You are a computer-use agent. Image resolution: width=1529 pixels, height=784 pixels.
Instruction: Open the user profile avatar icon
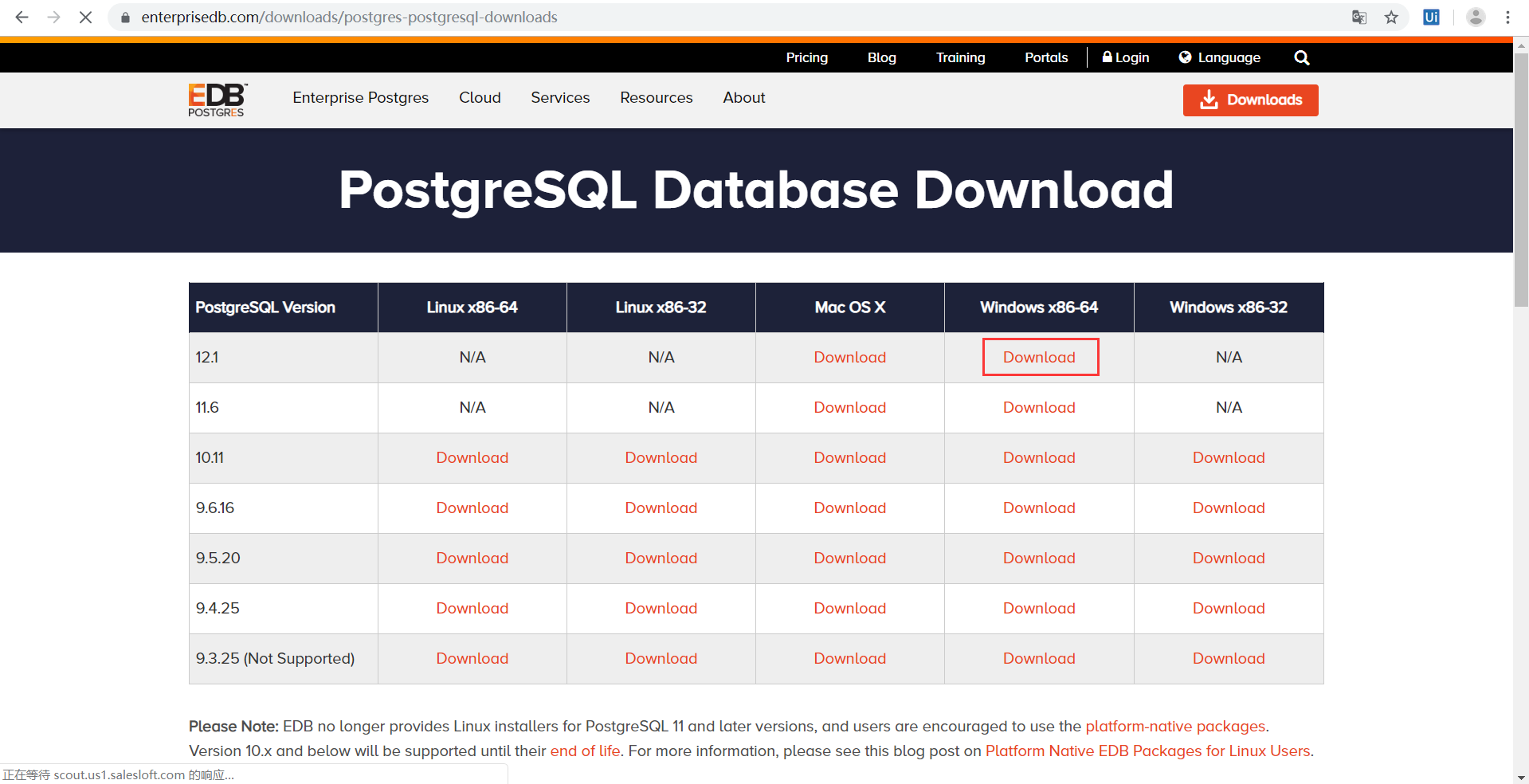[1476, 17]
